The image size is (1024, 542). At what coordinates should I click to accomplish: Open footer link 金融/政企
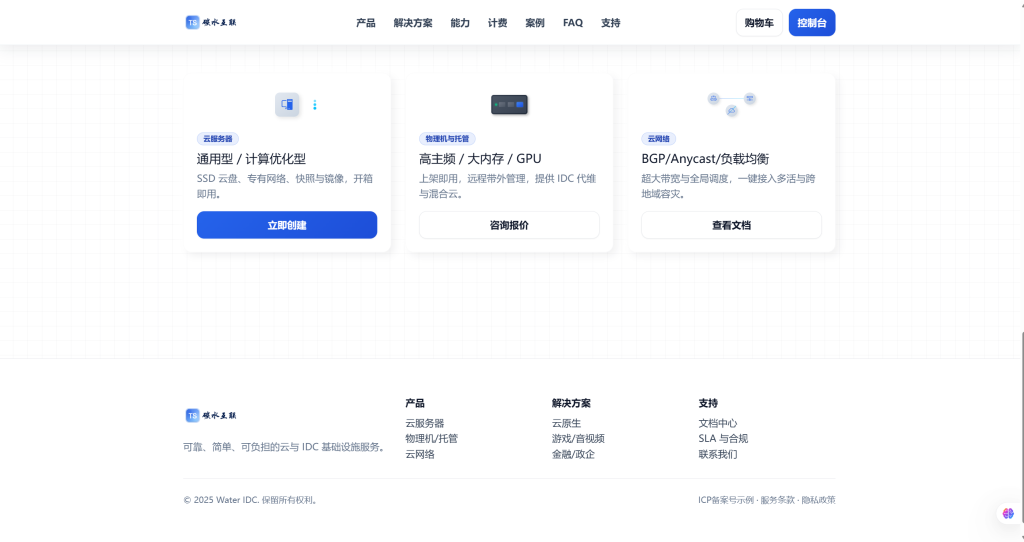(x=573, y=454)
